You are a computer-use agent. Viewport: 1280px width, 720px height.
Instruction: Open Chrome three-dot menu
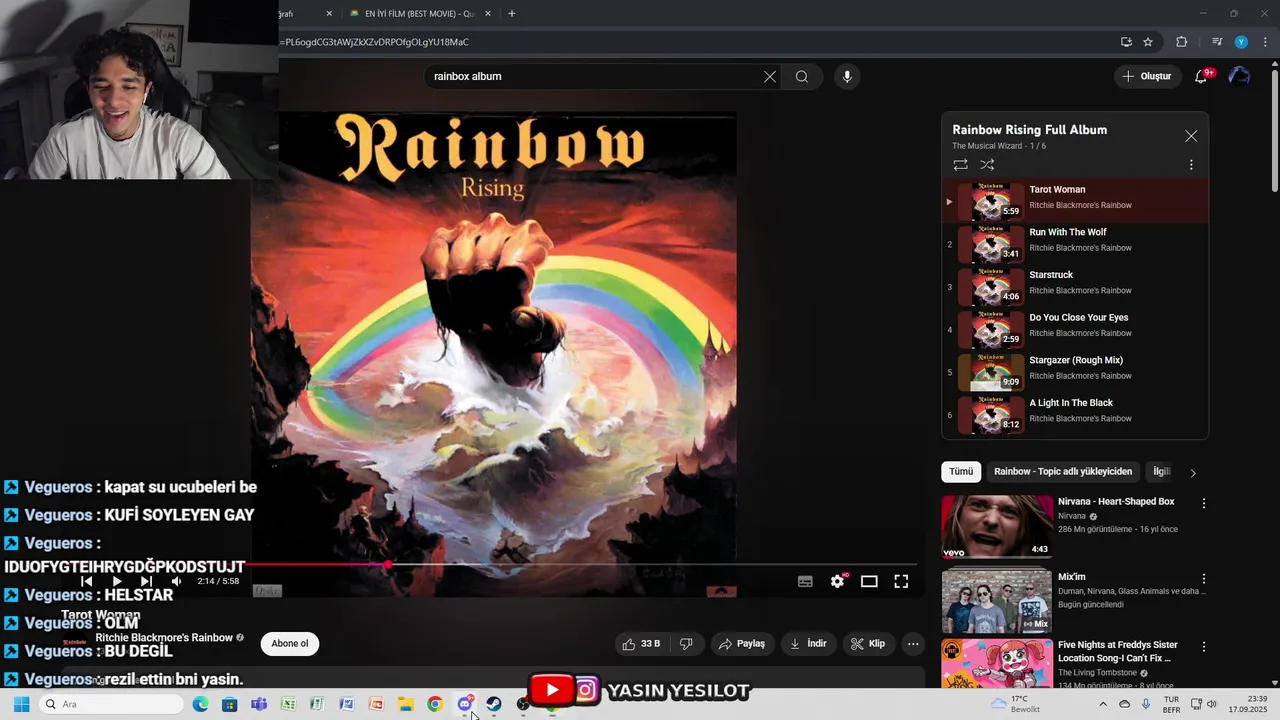(1265, 42)
